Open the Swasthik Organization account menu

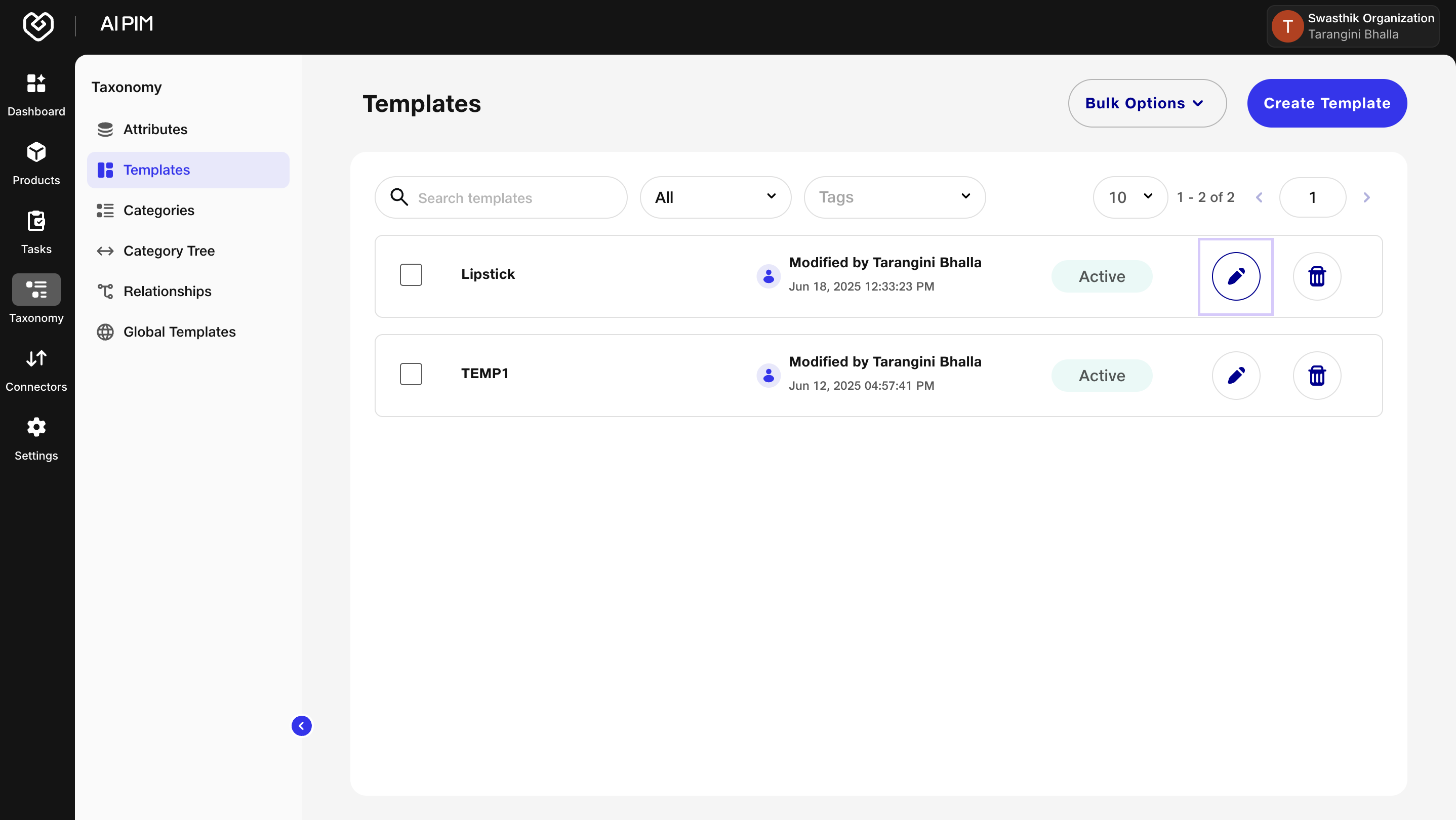(1353, 26)
